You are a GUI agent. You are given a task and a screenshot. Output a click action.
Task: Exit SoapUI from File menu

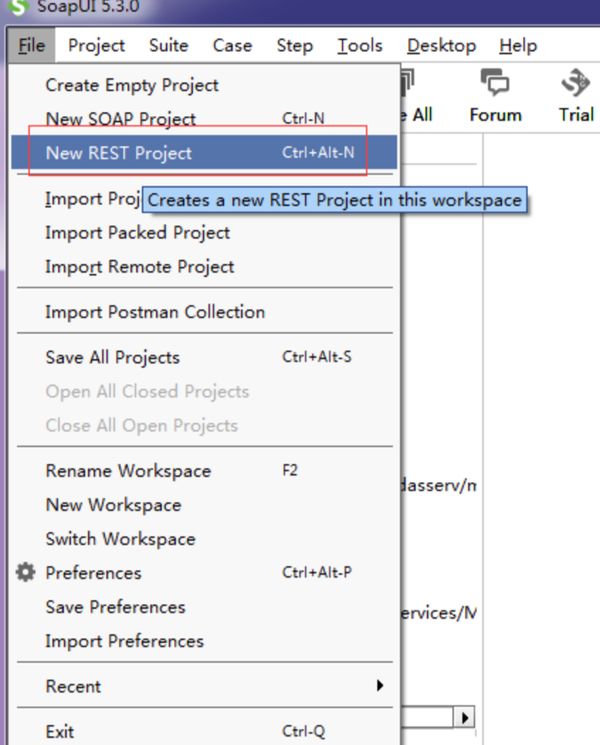pos(60,732)
